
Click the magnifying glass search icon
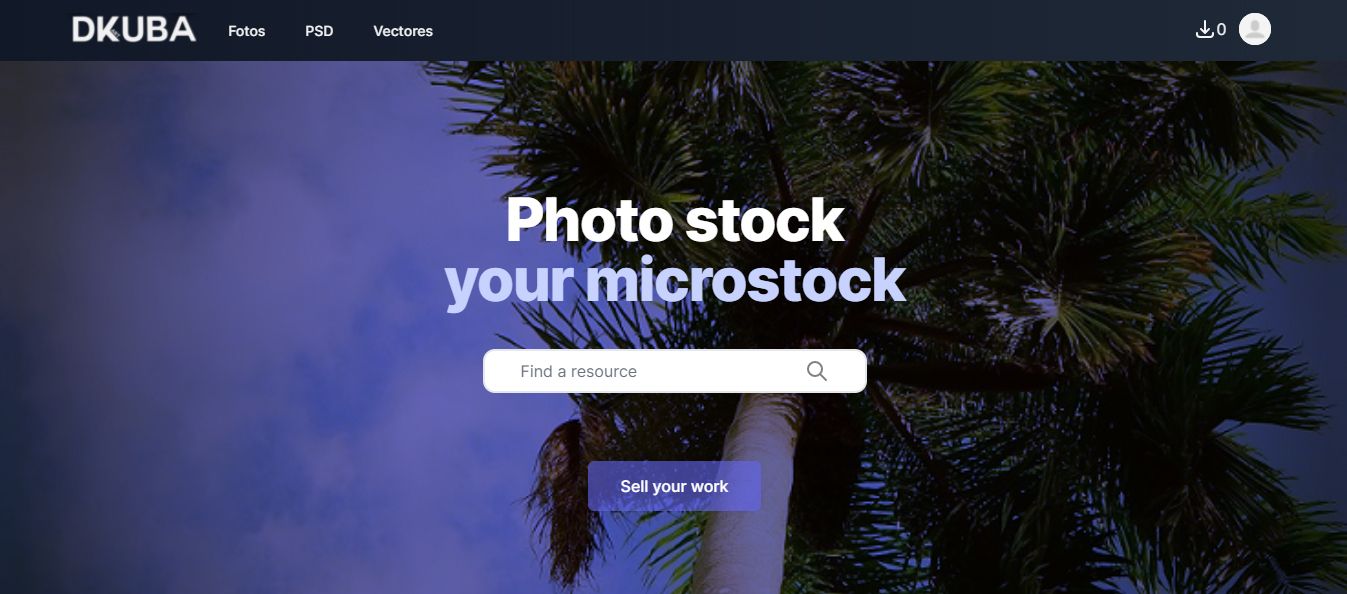817,371
